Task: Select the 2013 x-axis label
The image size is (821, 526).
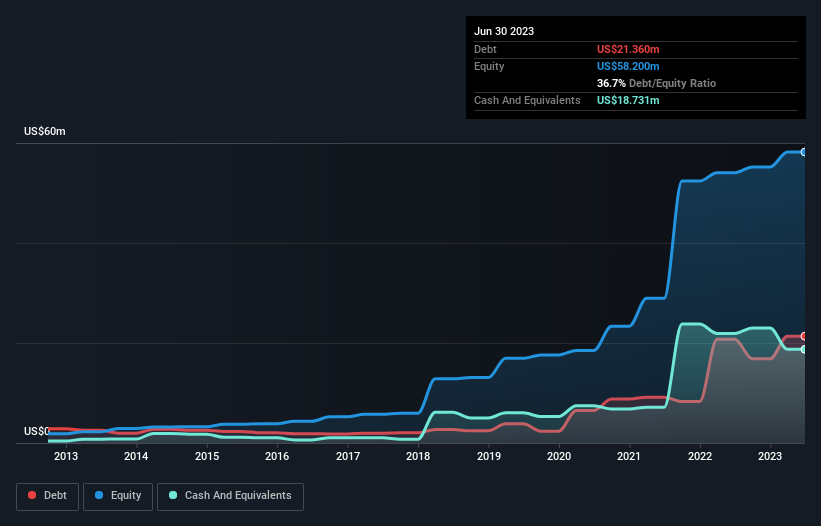Action: click(66, 456)
